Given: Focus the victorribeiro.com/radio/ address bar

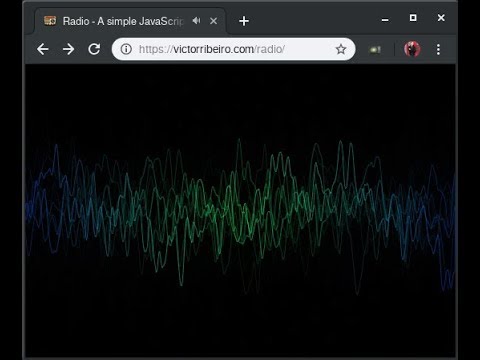Looking at the screenshot, I should click(233, 49).
